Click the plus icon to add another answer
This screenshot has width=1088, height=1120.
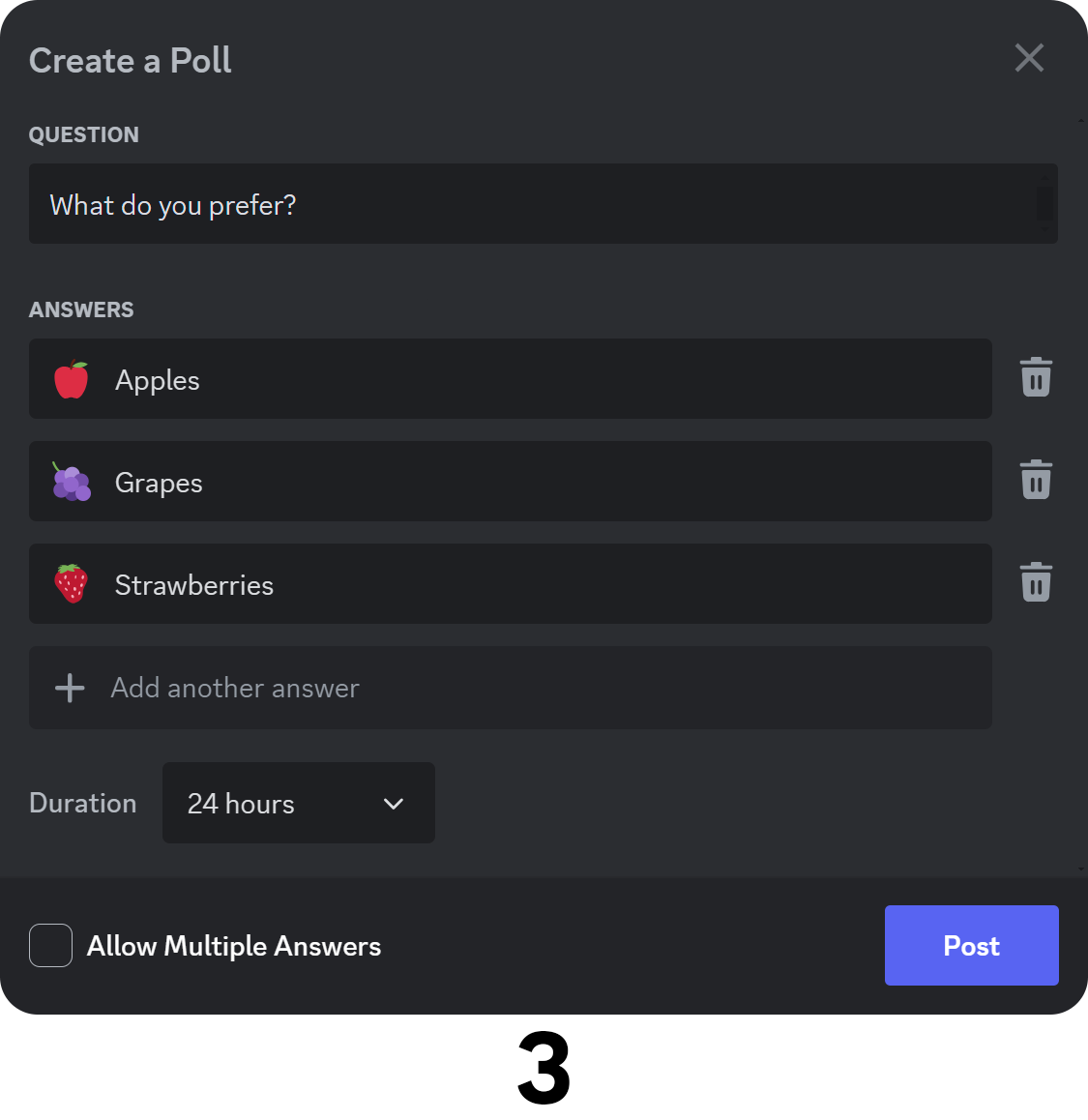[68, 688]
